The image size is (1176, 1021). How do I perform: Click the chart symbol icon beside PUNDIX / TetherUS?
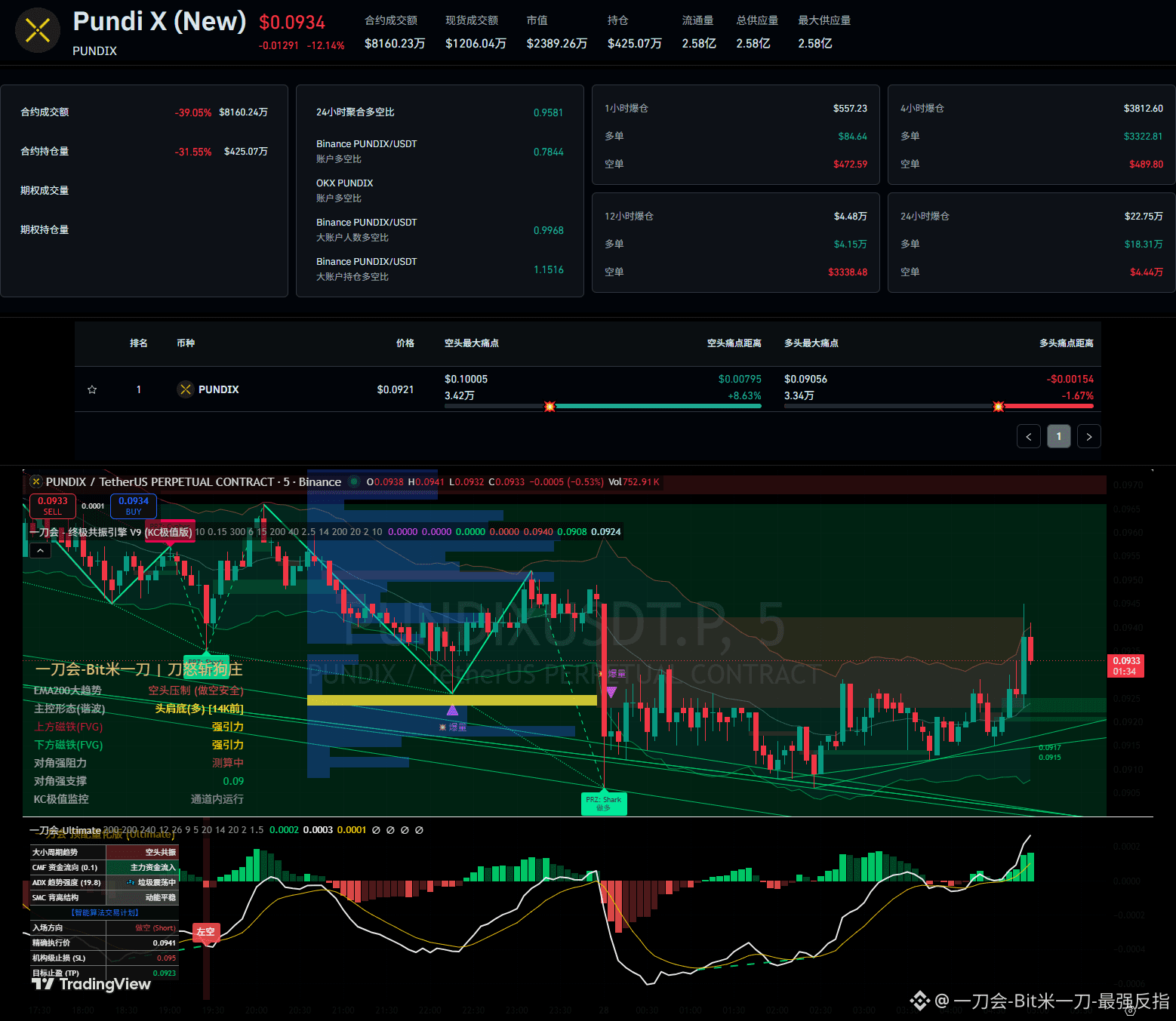[x=35, y=481]
